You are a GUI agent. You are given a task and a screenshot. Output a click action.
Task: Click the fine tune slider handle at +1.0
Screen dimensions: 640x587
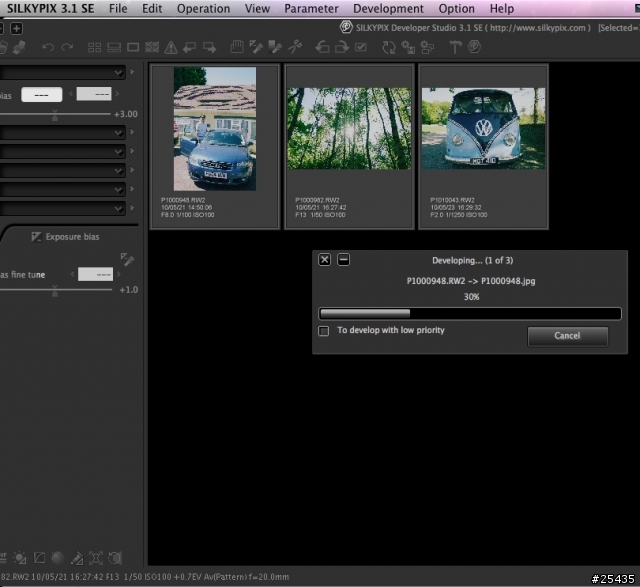pos(55,291)
